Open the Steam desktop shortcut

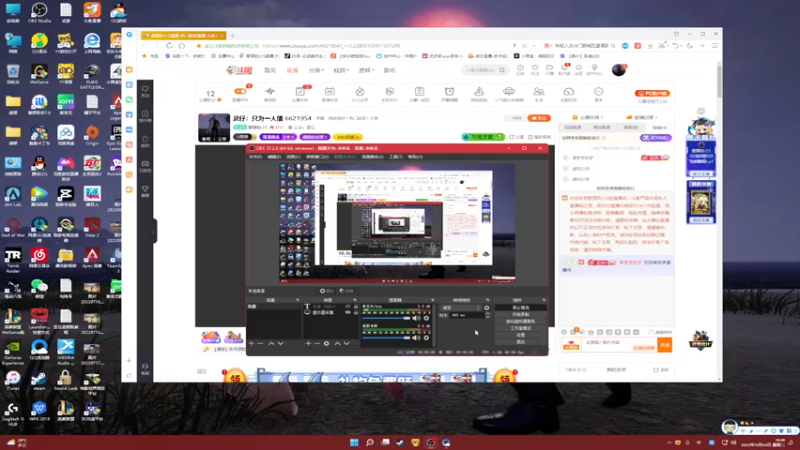pyautogui.click(x=39, y=381)
